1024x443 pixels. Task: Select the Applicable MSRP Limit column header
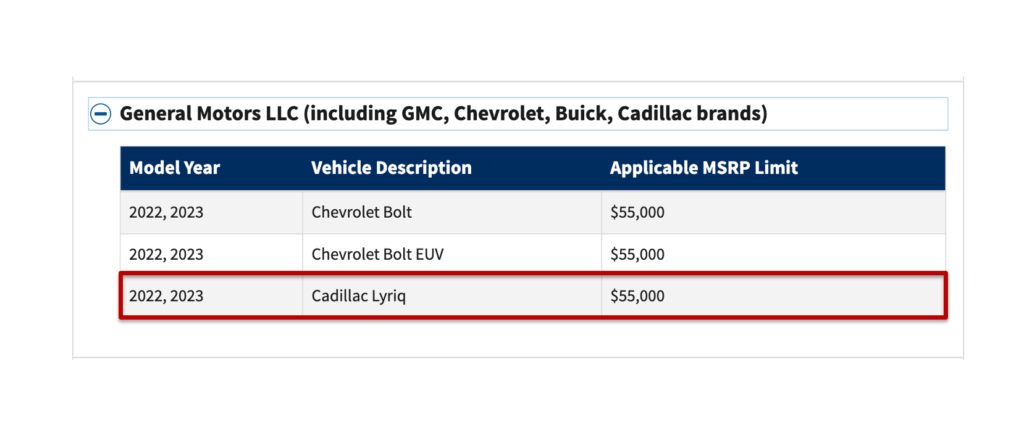(x=703, y=168)
